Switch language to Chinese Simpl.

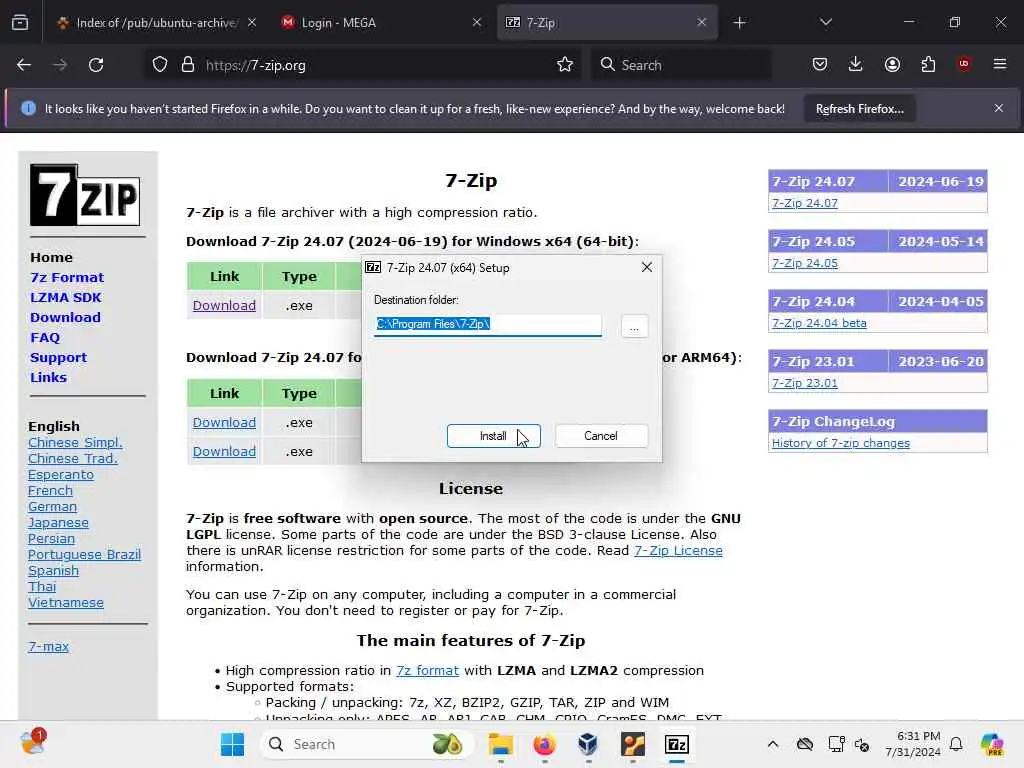[75, 443]
